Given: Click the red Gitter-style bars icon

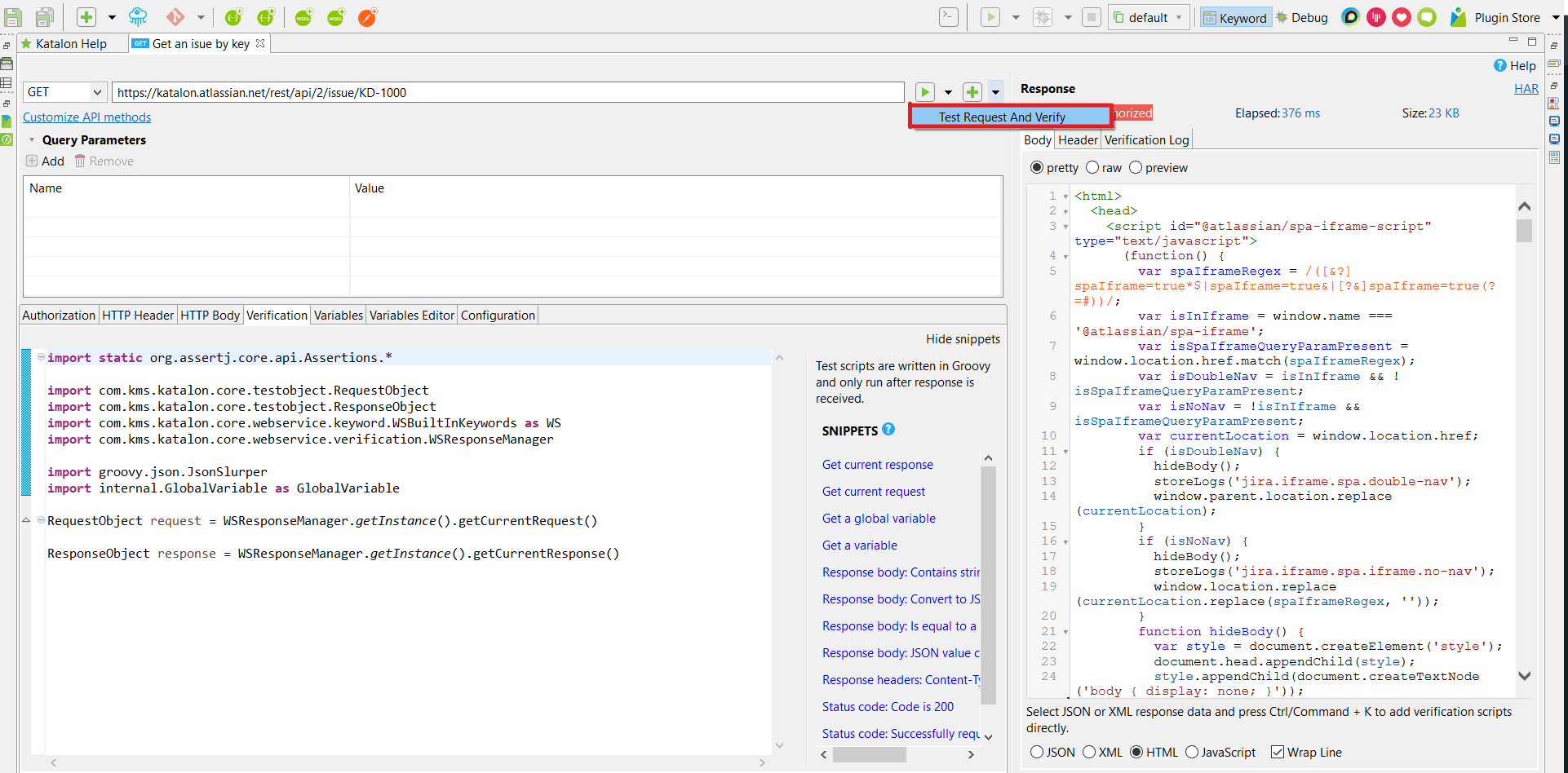Looking at the screenshot, I should pyautogui.click(x=1376, y=17).
